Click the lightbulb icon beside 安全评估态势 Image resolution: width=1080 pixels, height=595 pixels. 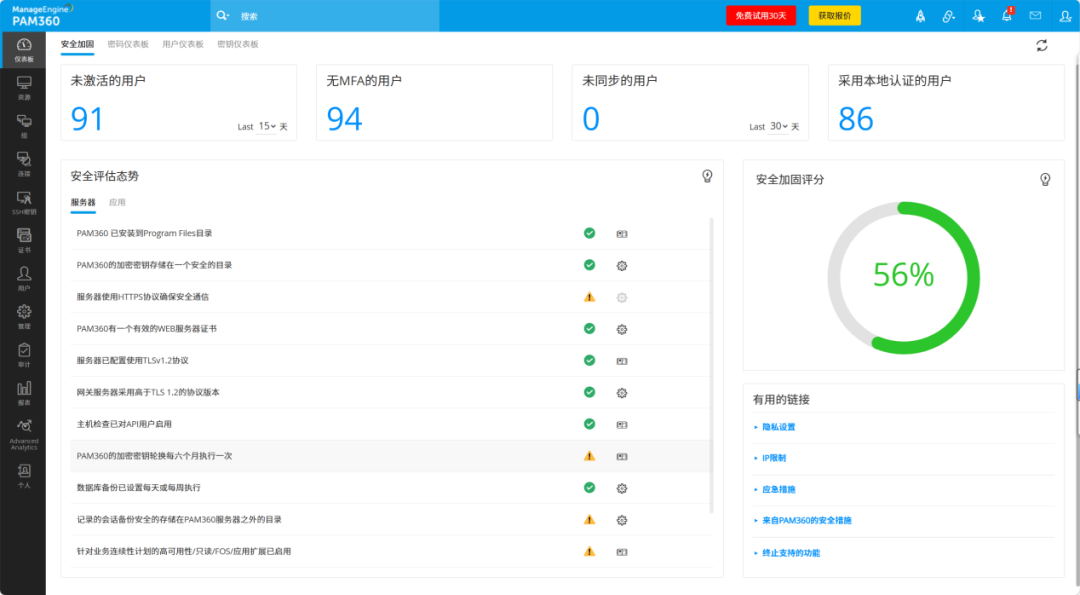[707, 176]
